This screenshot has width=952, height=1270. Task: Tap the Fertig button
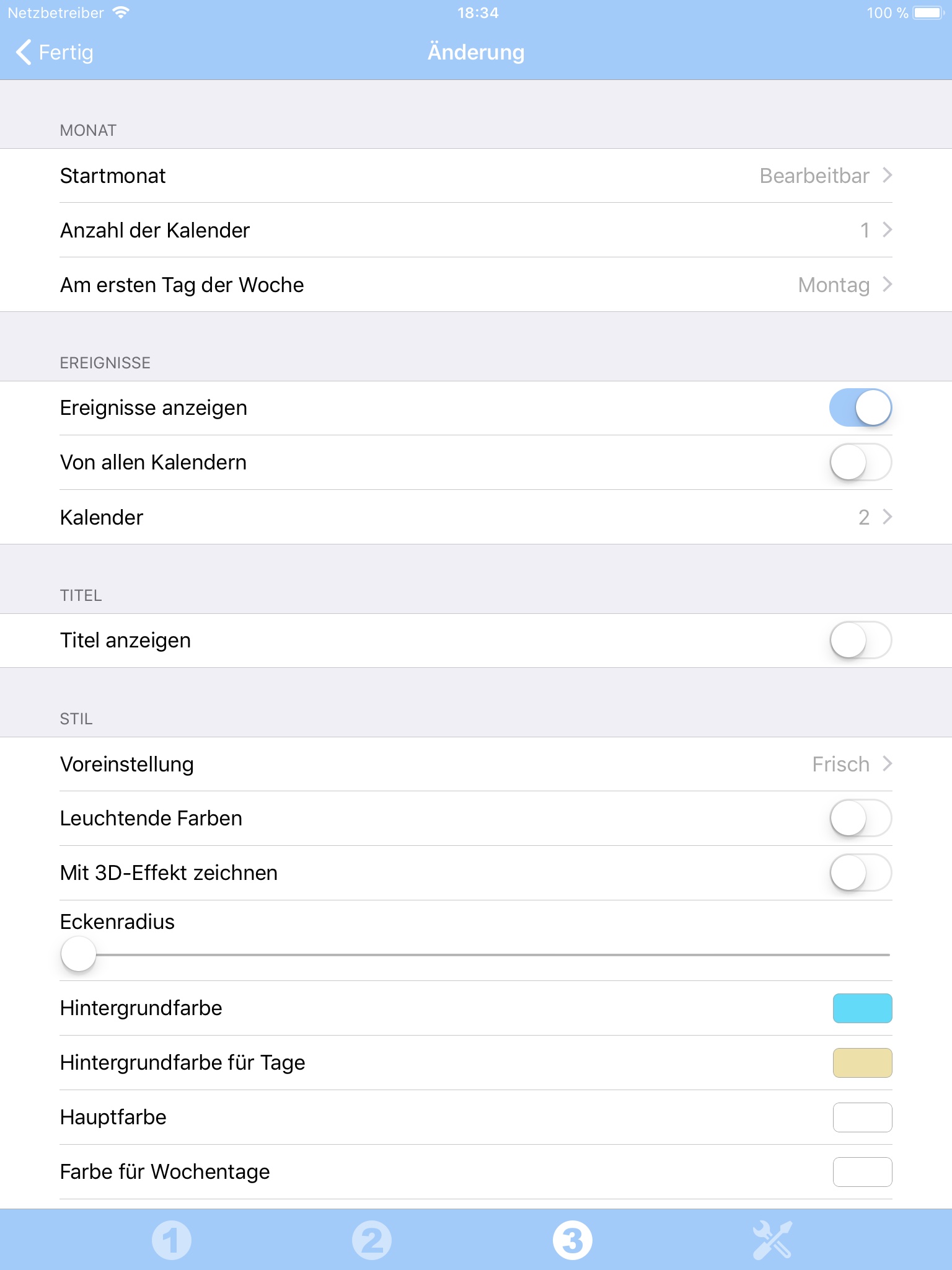click(x=55, y=52)
